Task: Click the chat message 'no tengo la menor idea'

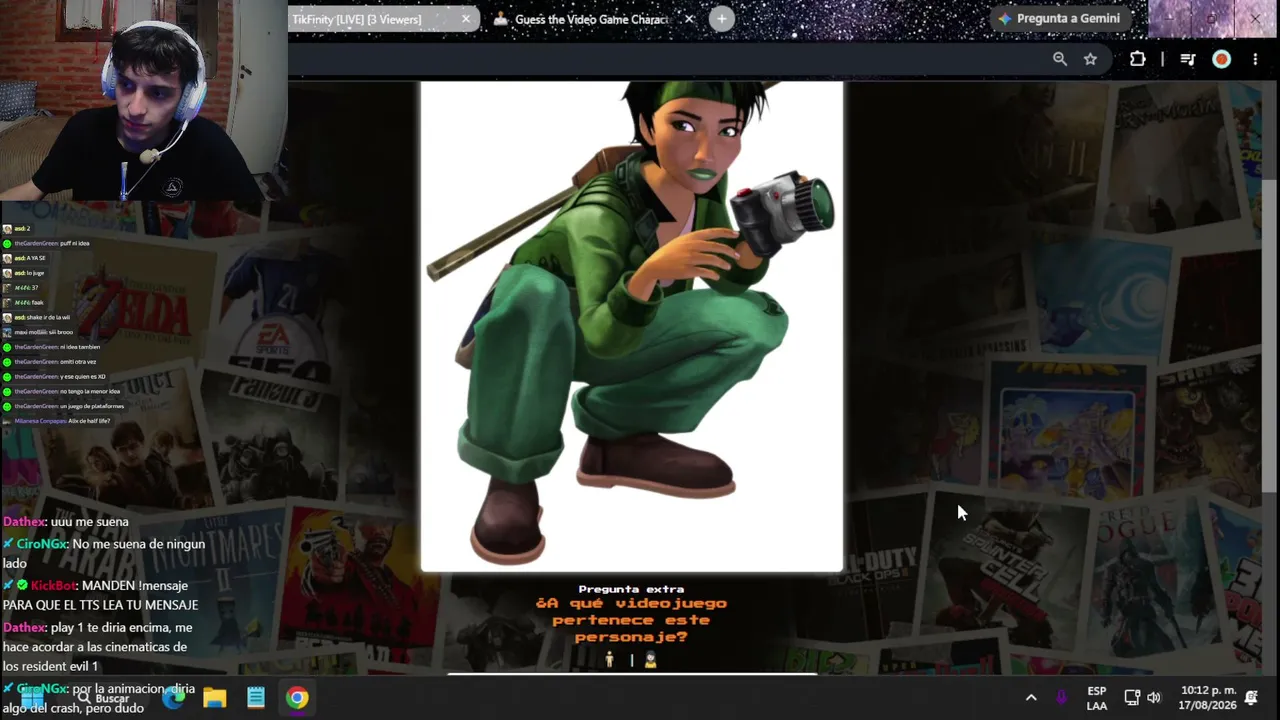Action: [62, 391]
